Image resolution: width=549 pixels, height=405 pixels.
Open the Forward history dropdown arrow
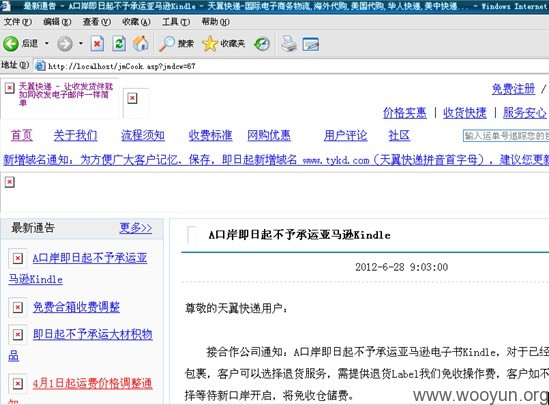[81, 43]
